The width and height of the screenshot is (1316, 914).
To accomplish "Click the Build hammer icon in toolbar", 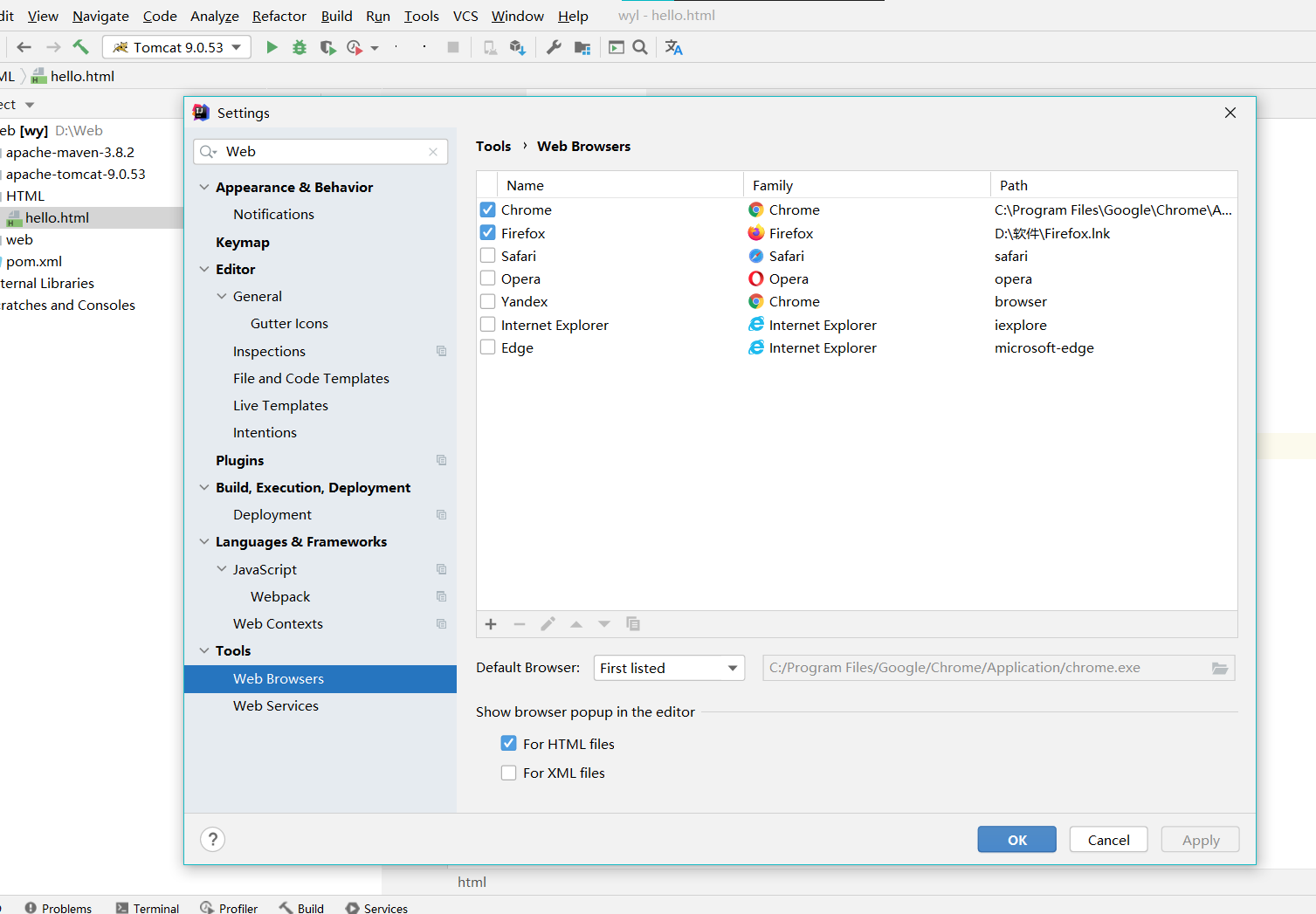I will pos(80,47).
